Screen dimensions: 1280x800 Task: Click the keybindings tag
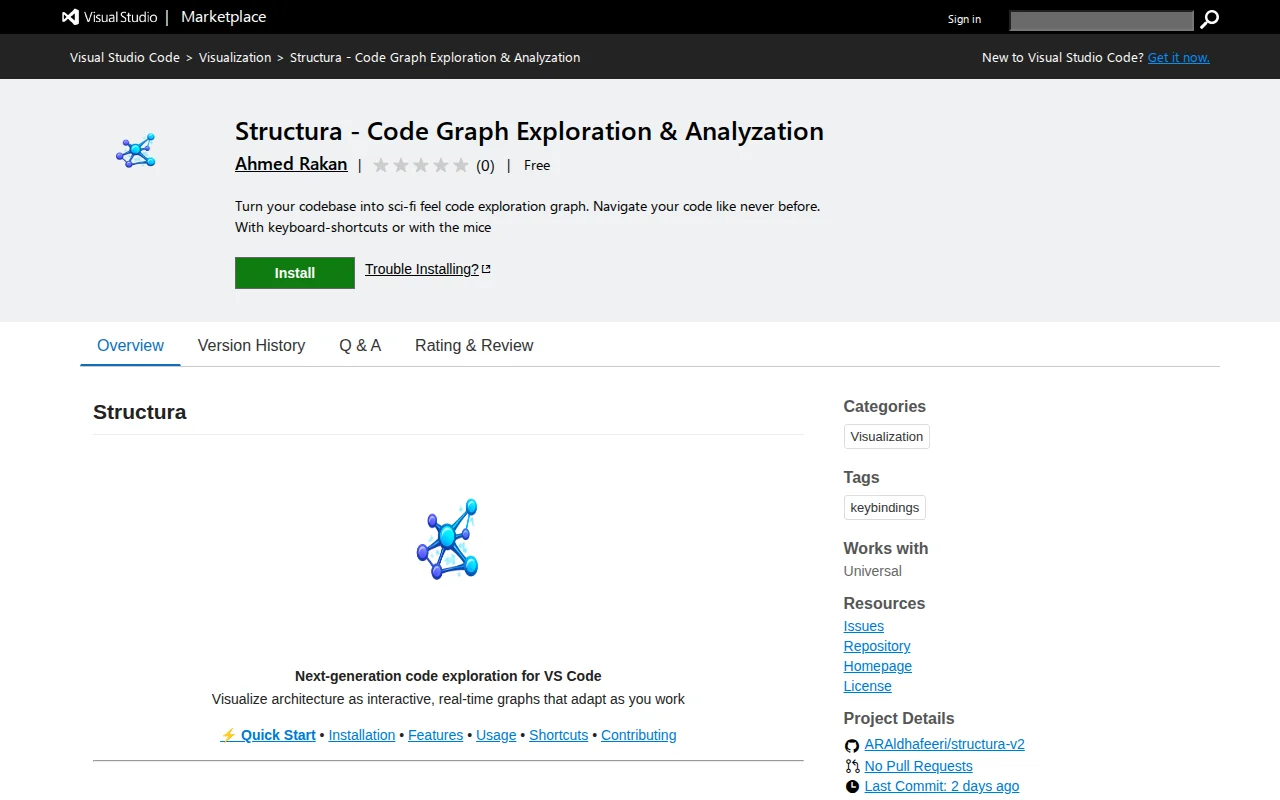pyautogui.click(x=885, y=508)
